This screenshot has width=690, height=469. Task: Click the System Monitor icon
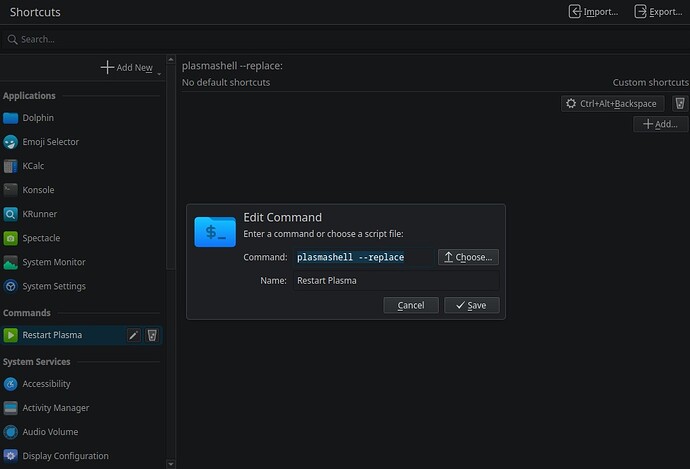coord(11,262)
